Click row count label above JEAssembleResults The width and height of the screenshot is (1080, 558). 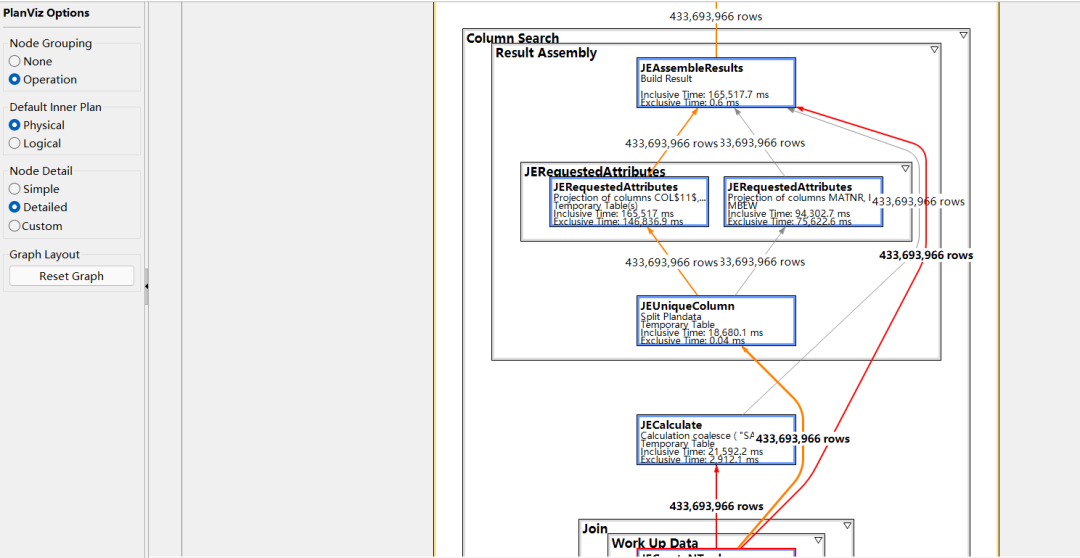pos(716,17)
